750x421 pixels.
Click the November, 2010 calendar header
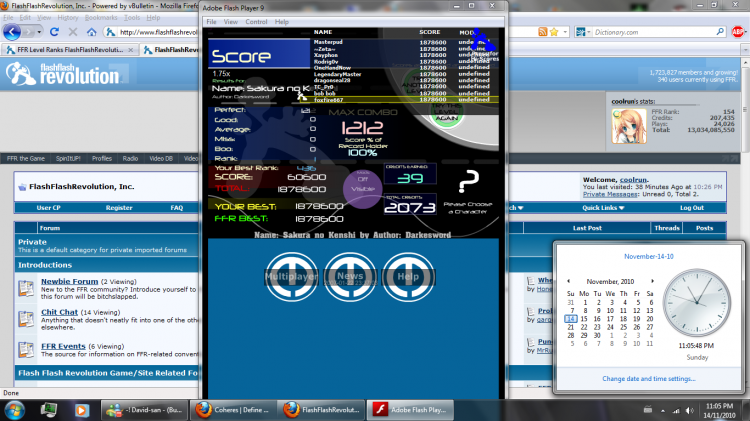pos(610,281)
